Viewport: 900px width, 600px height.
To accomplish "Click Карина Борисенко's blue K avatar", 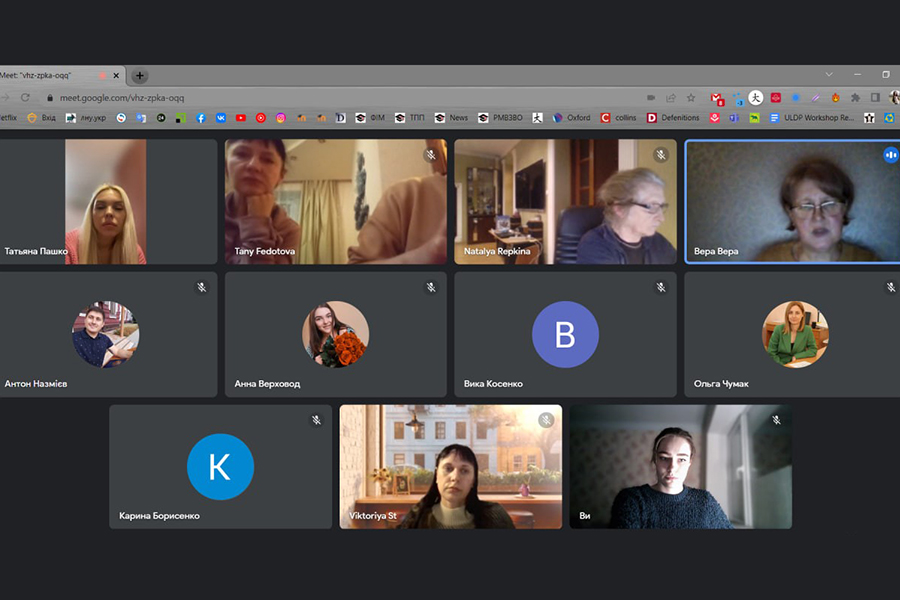I will (220, 467).
